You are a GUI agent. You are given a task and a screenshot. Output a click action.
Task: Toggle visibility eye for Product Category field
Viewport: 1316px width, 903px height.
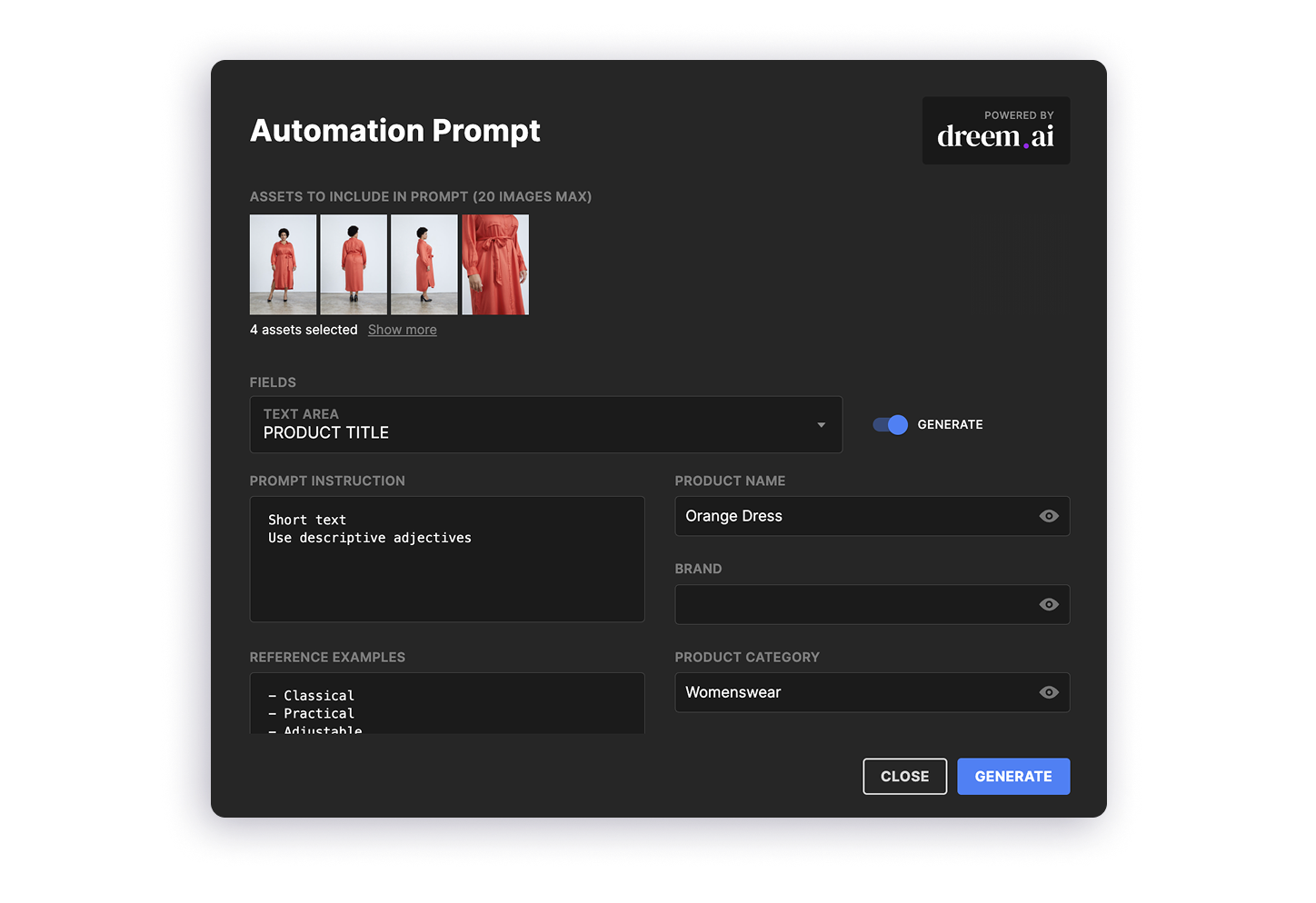(x=1049, y=692)
